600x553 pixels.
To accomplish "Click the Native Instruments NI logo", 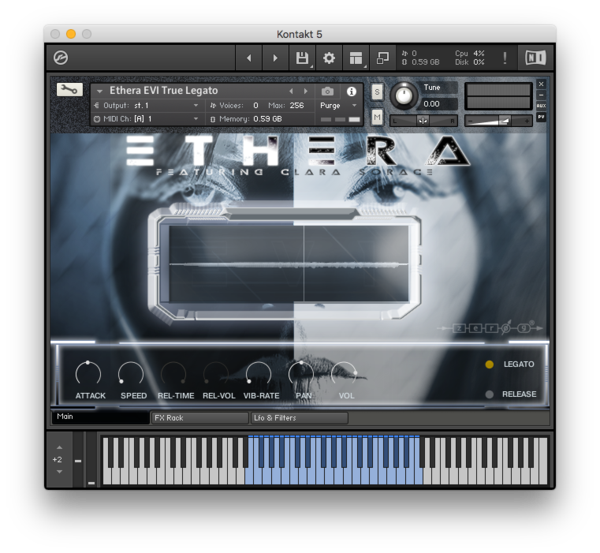I will pyautogui.click(x=535, y=58).
